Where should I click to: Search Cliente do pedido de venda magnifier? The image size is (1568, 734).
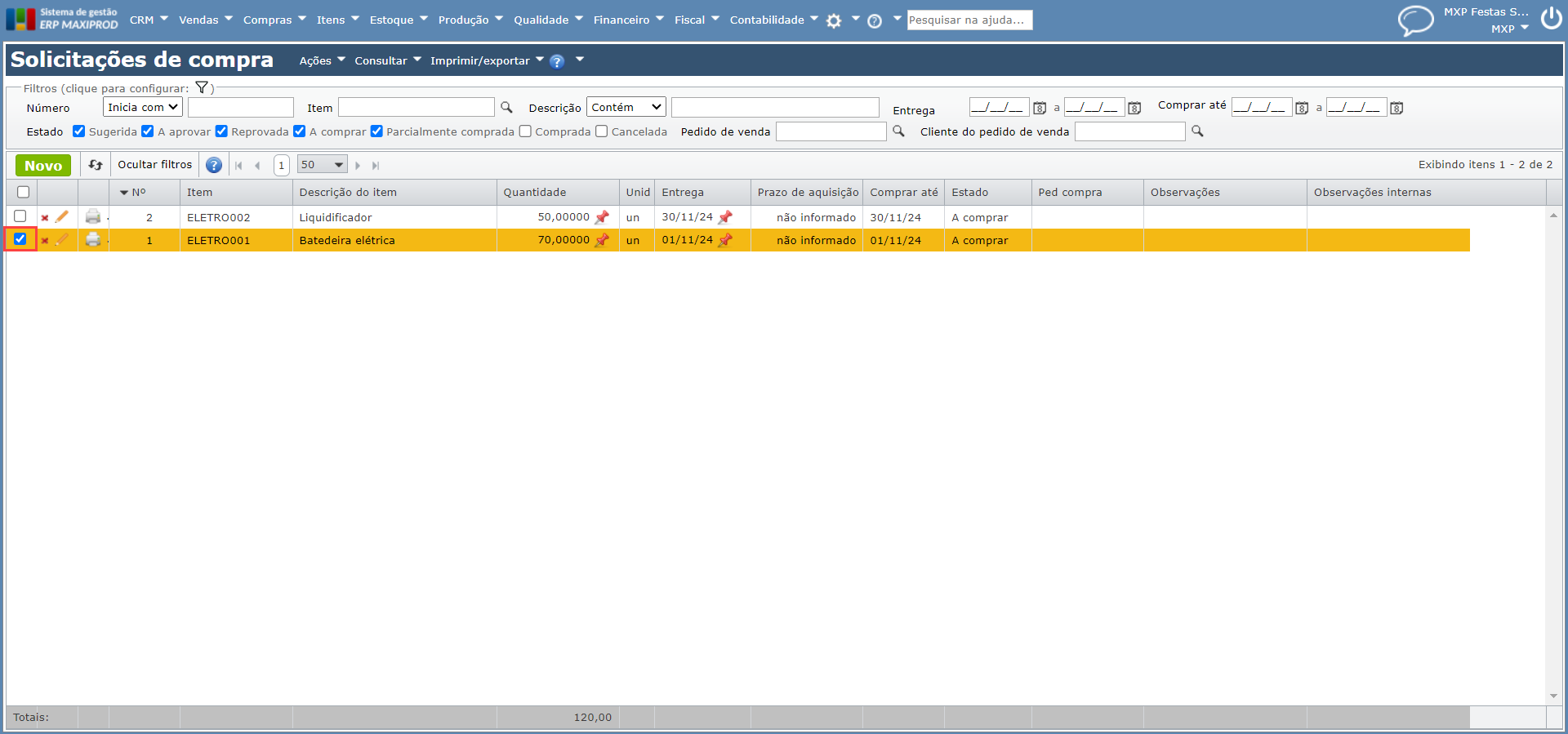pos(1197,131)
